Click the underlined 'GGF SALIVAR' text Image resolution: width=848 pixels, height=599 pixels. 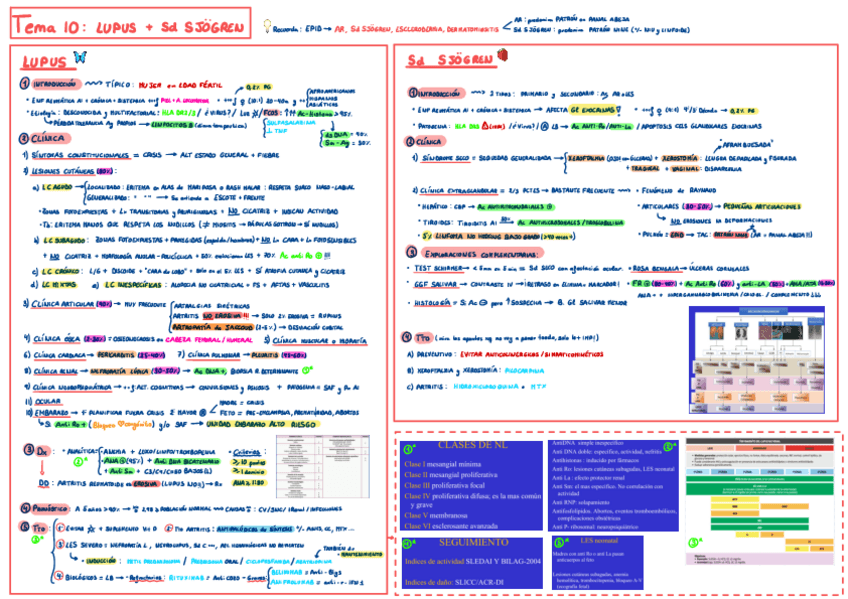(x=435, y=284)
